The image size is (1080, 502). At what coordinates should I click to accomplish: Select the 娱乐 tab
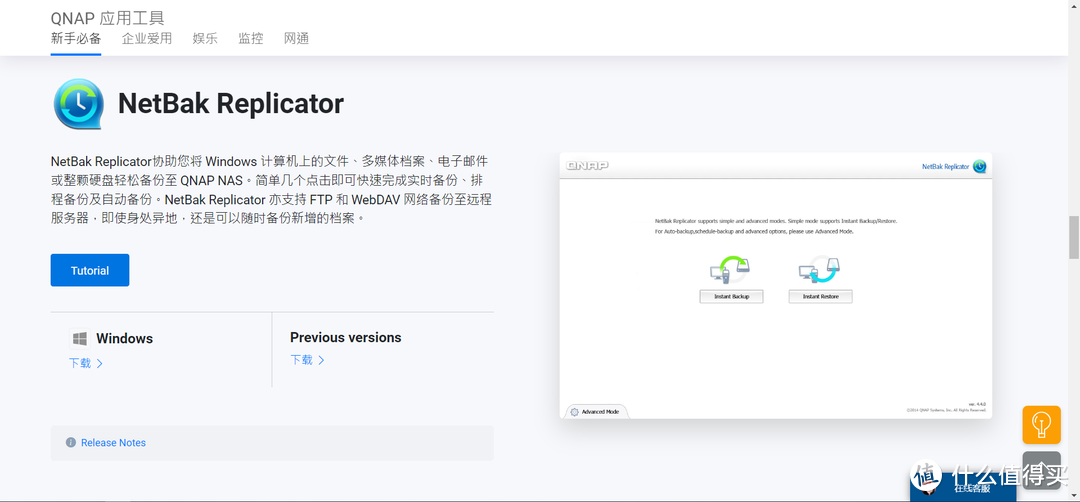[x=205, y=39]
